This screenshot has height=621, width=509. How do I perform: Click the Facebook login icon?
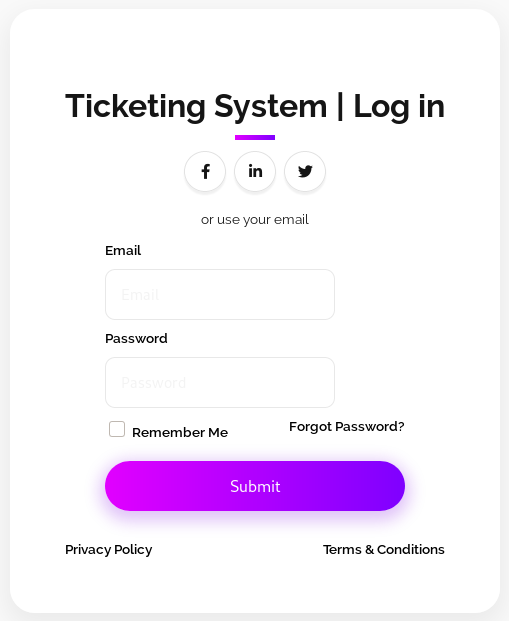pos(205,171)
